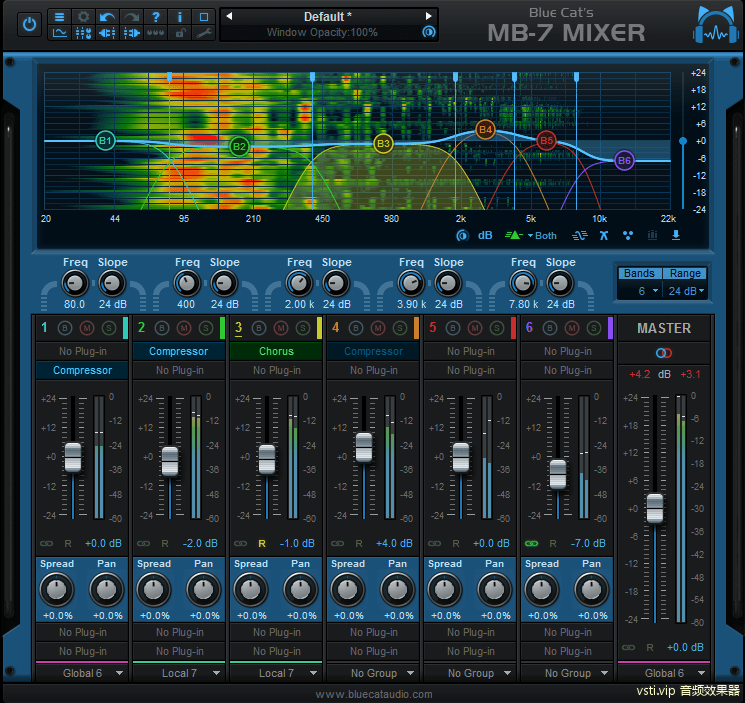Screen dimensions: 745x703
Task: Open the global settings gear icon
Action: (84, 17)
